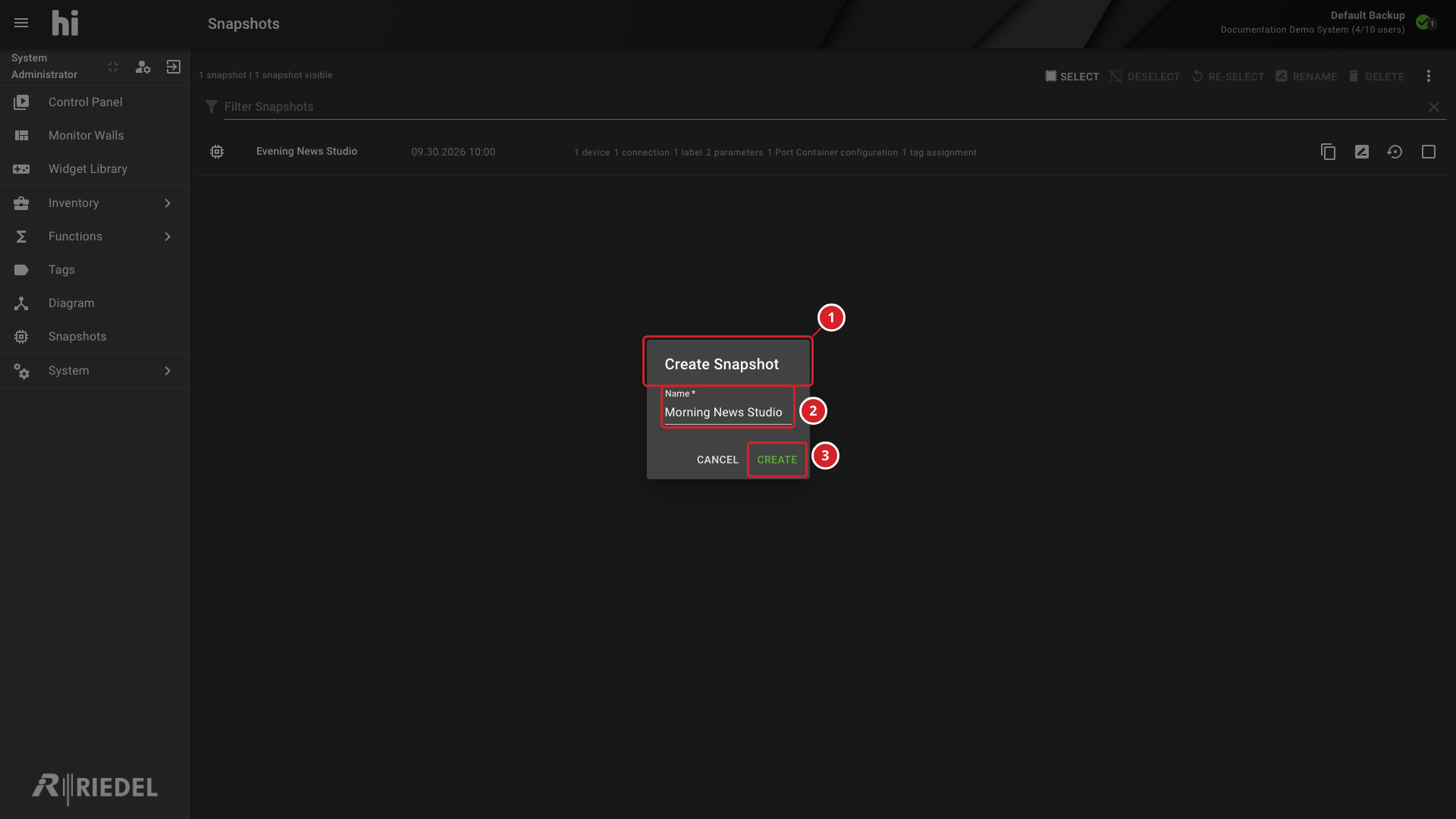Log out using the exit icon
This screenshot has height=819, width=1456.
click(x=174, y=67)
